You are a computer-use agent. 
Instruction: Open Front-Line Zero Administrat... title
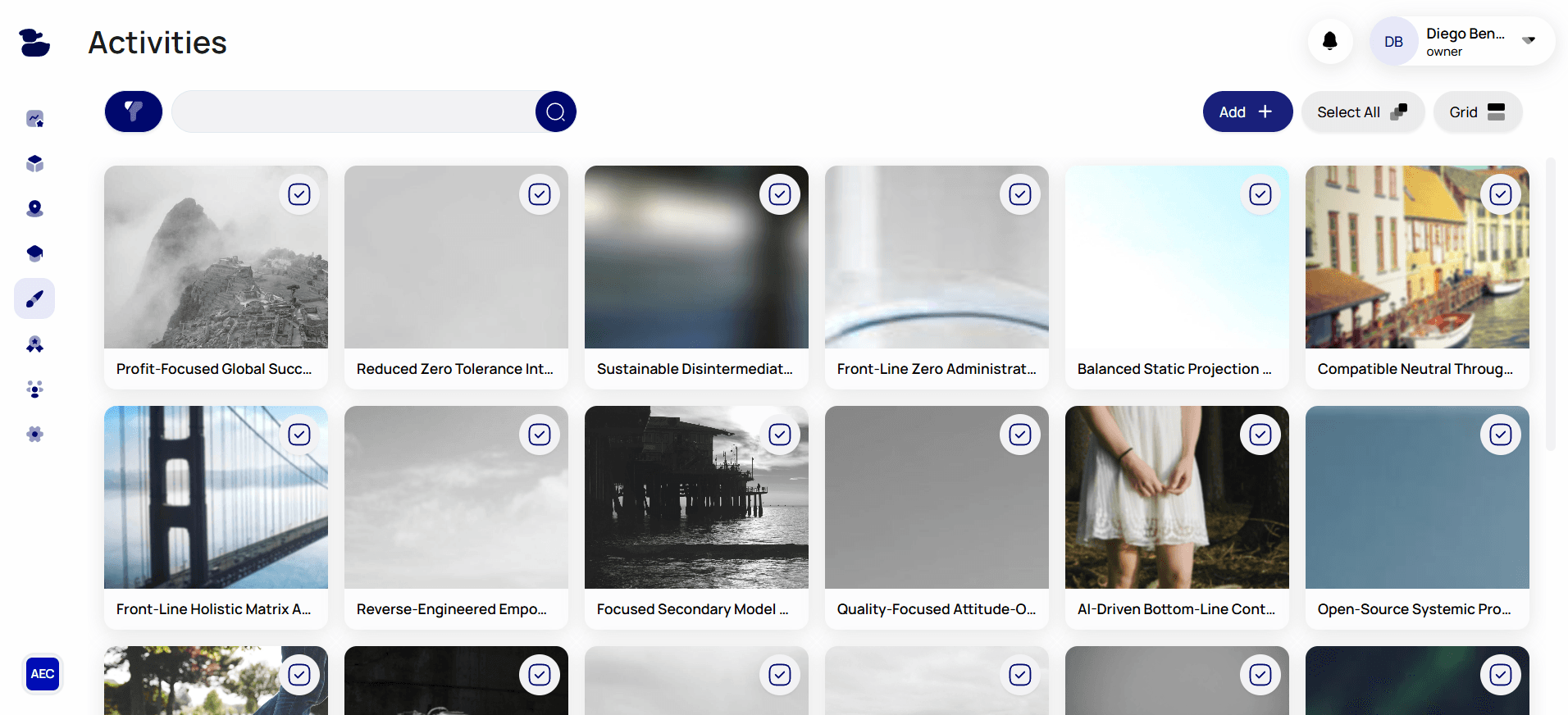pos(937,369)
